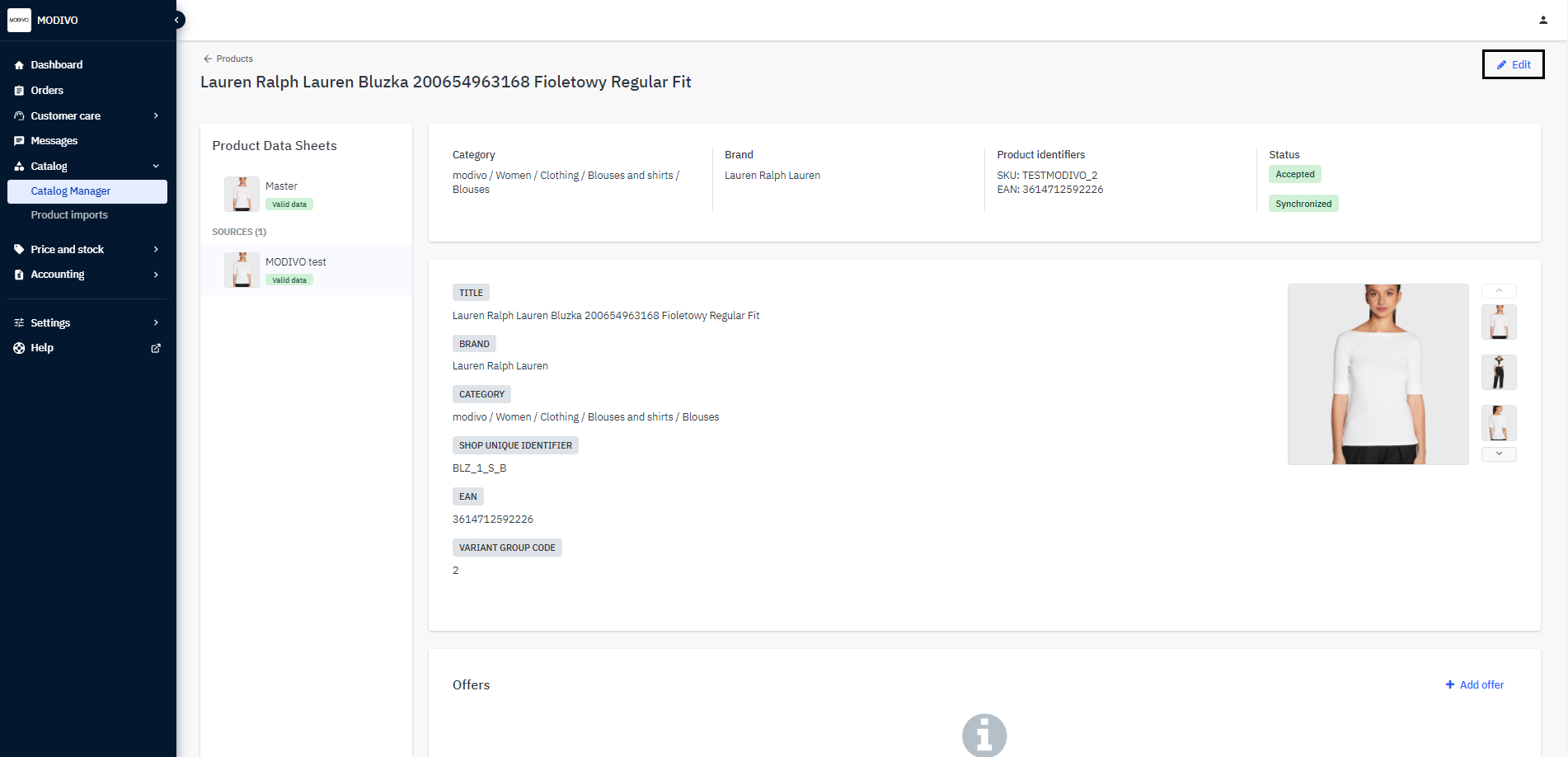The width and height of the screenshot is (1568, 757).
Task: Expand the Accounting submenu chevron
Action: tap(156, 275)
